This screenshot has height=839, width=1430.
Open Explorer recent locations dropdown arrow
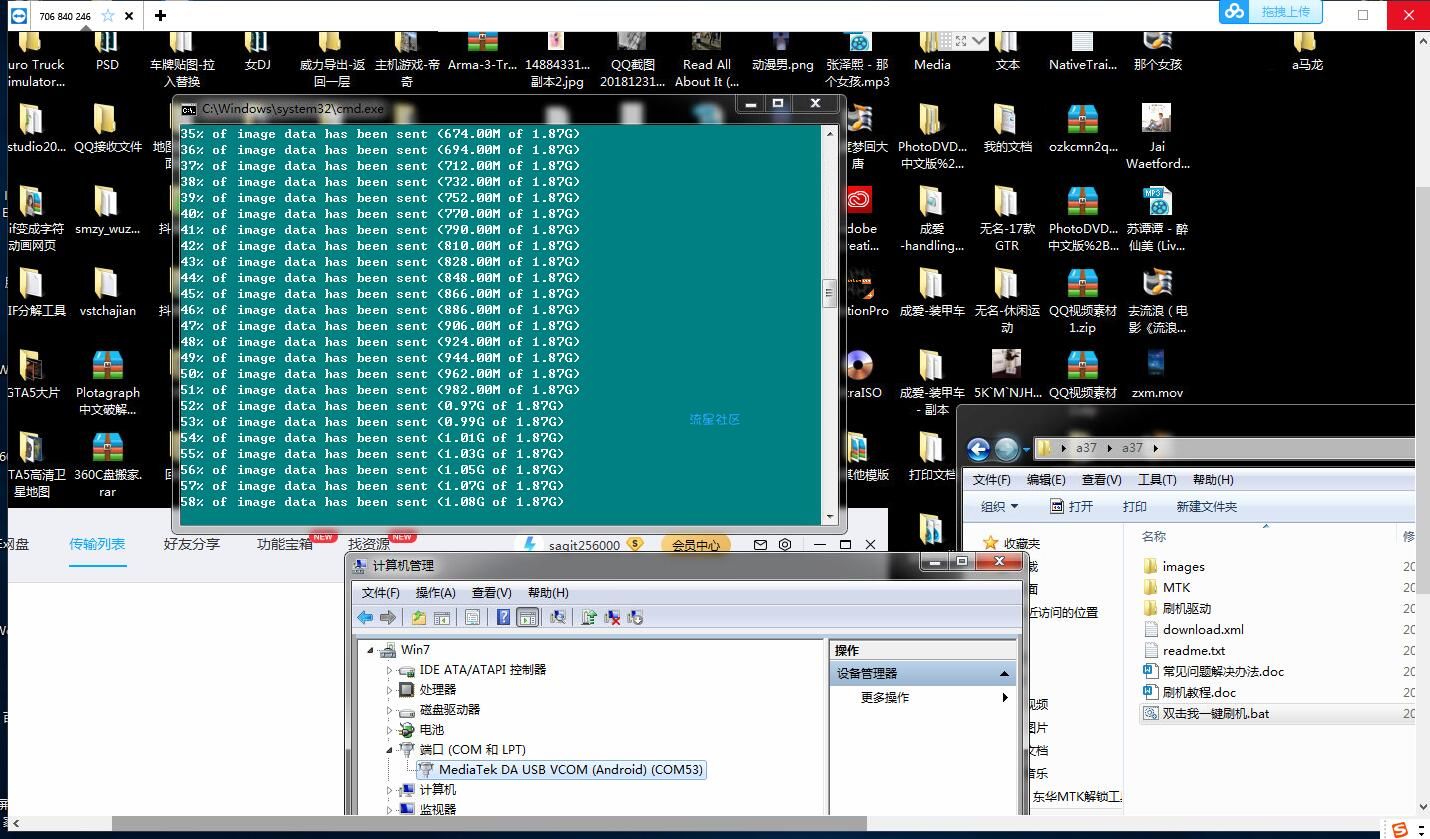(x=1025, y=449)
